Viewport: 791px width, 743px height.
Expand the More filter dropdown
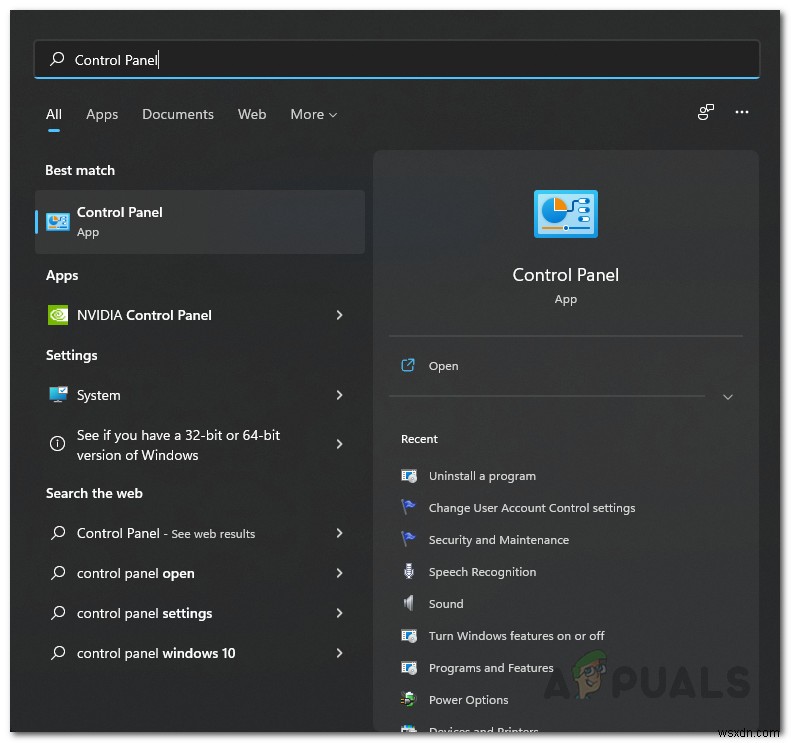click(x=313, y=115)
